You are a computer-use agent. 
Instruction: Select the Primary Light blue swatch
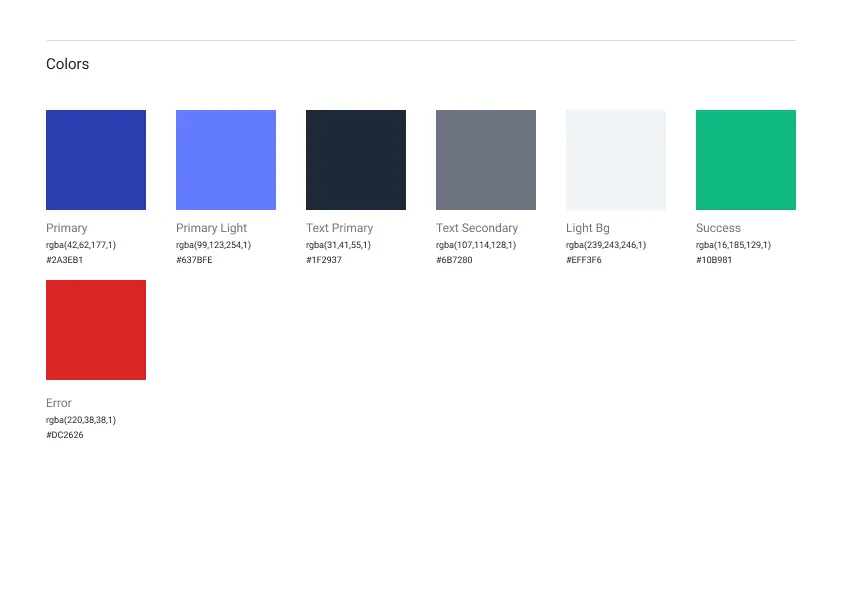coord(226,160)
